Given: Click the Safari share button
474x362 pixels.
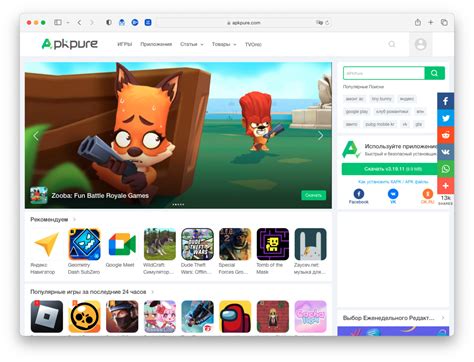Looking at the screenshot, I should 418,22.
